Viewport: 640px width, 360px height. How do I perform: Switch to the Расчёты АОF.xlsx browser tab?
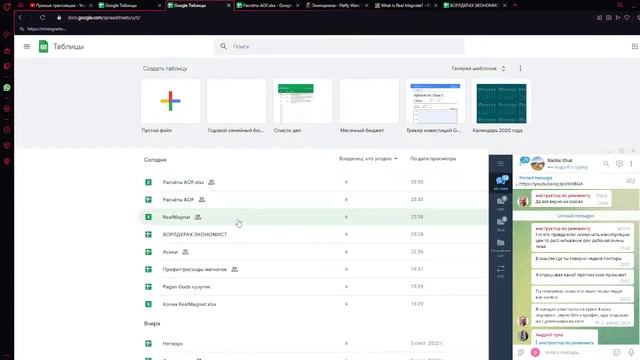(x=268, y=5)
